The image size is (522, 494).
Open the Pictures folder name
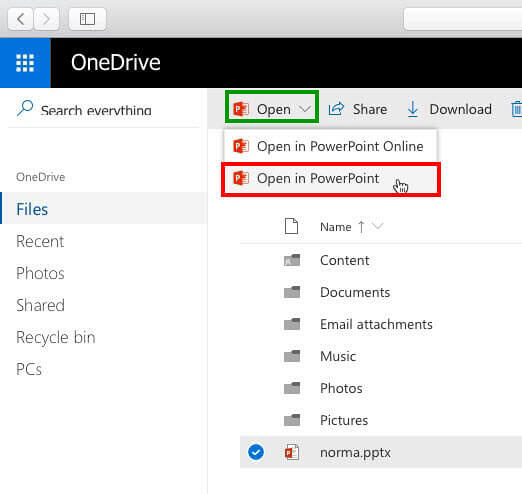(x=344, y=420)
